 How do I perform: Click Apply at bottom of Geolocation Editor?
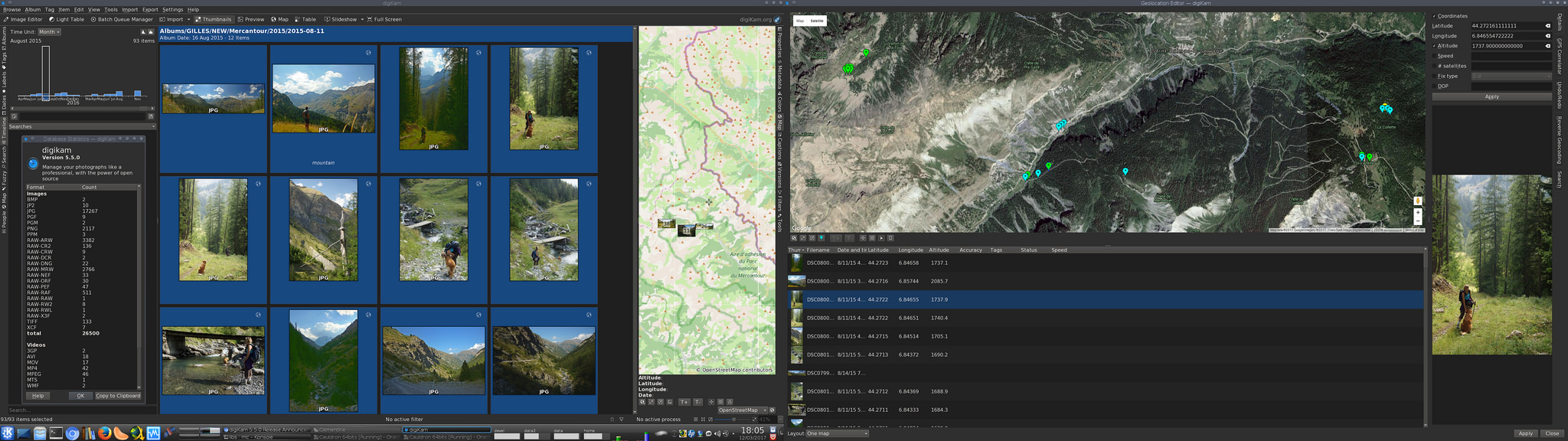1525,433
